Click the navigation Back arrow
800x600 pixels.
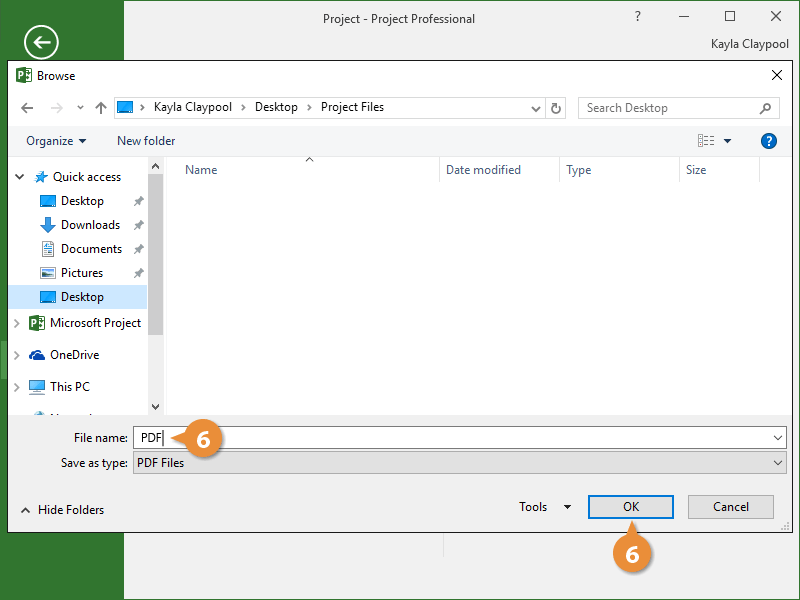point(27,108)
